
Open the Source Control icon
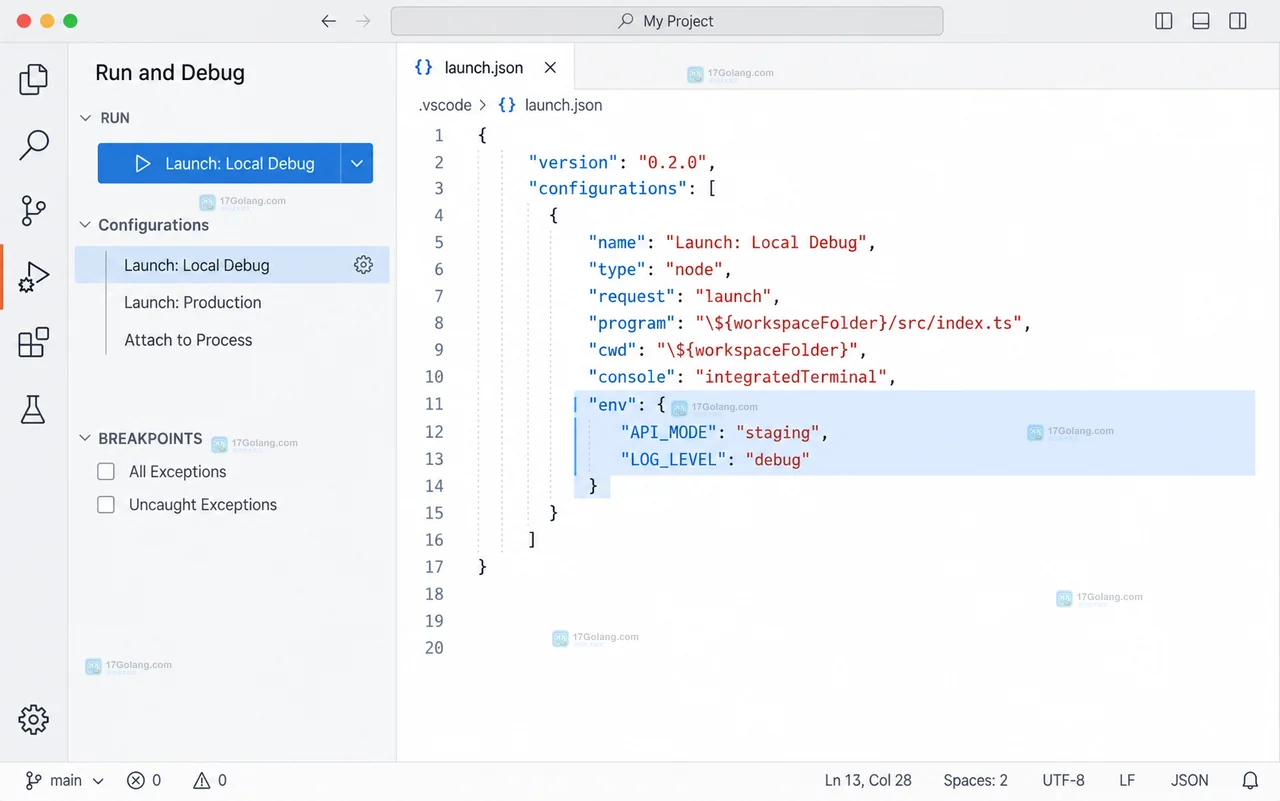tap(34, 211)
